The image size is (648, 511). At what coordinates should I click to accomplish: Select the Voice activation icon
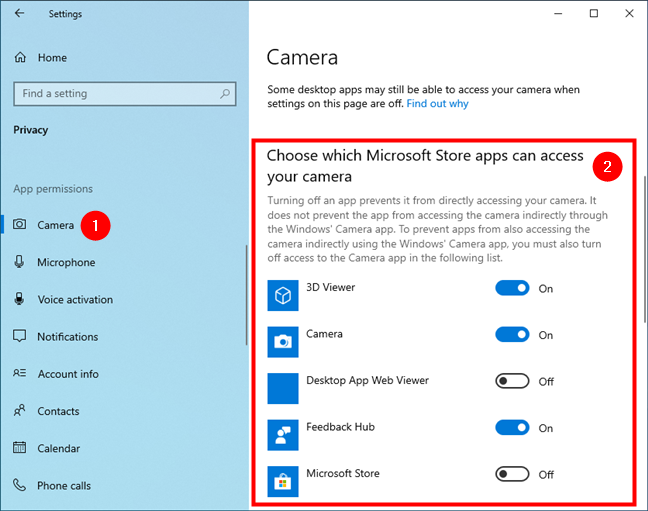pos(19,298)
